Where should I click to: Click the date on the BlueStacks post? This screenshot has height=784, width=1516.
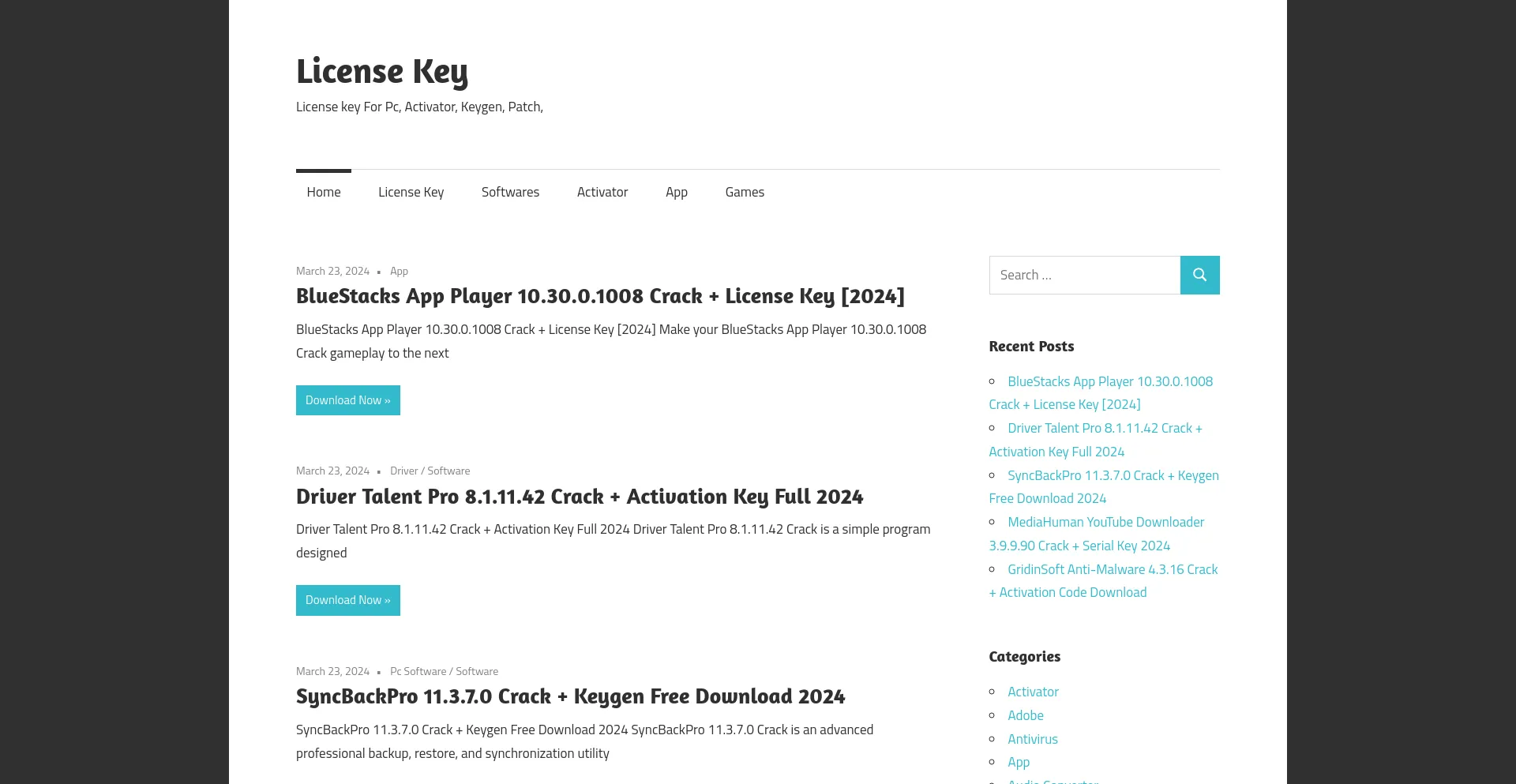click(x=332, y=271)
